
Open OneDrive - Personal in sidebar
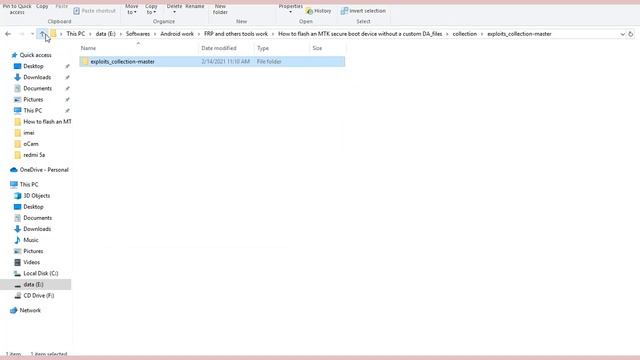(44, 170)
